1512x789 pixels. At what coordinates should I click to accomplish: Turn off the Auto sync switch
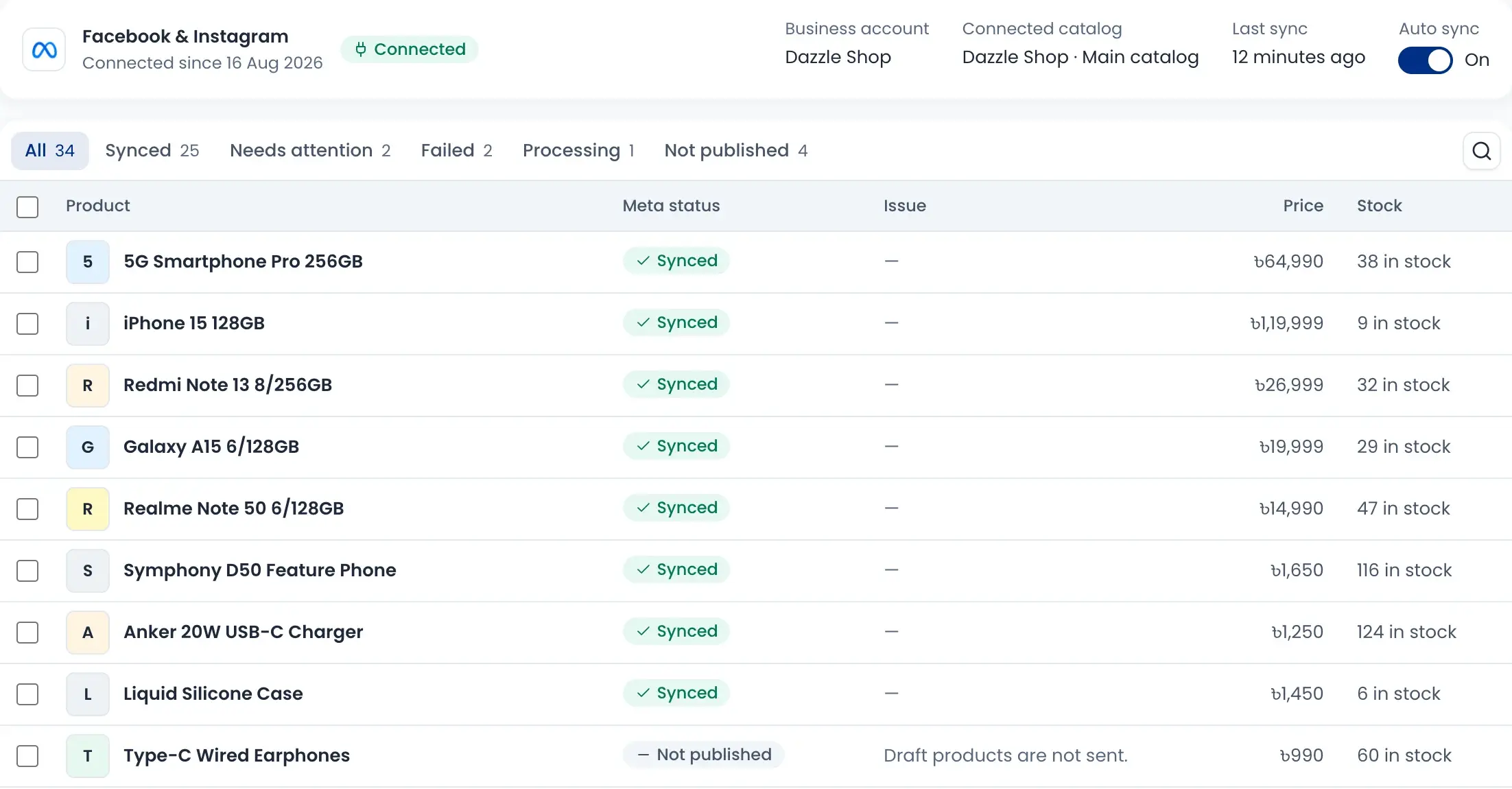[x=1426, y=60]
